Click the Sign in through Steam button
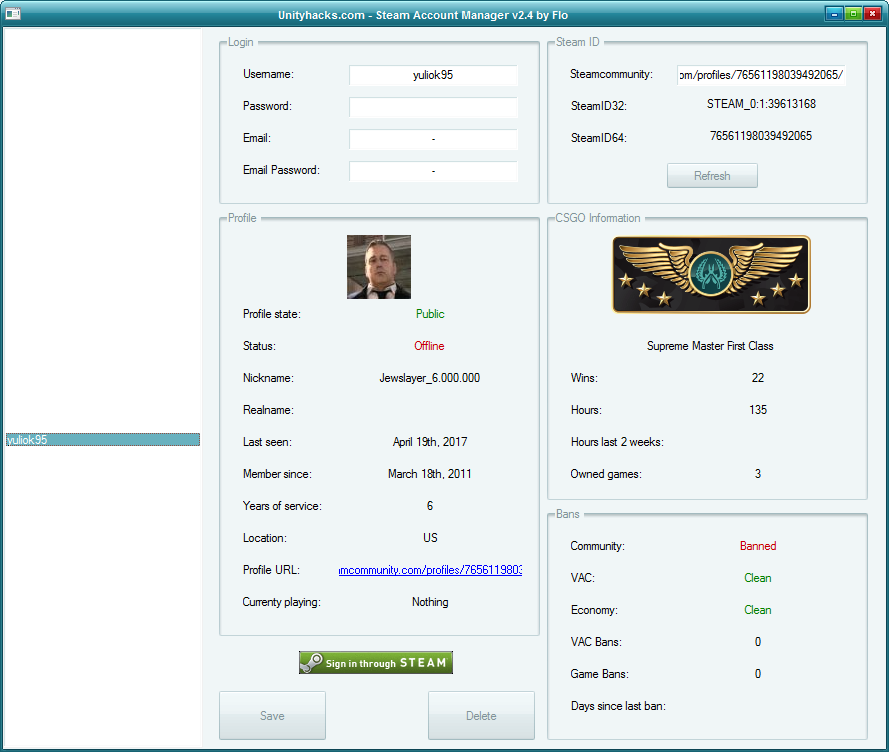This screenshot has width=889, height=752. [375, 663]
